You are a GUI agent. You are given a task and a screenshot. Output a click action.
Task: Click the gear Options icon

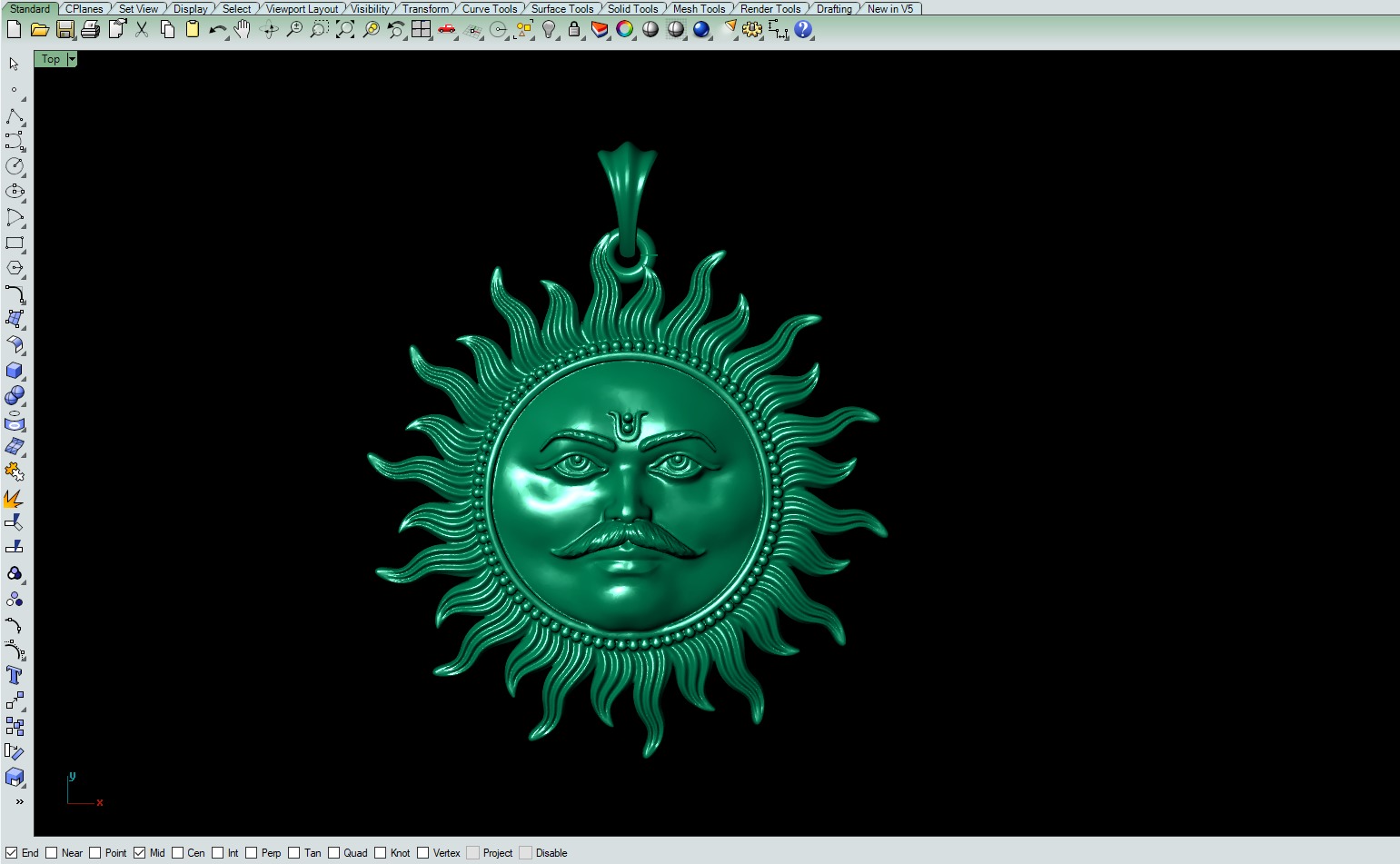click(x=752, y=29)
